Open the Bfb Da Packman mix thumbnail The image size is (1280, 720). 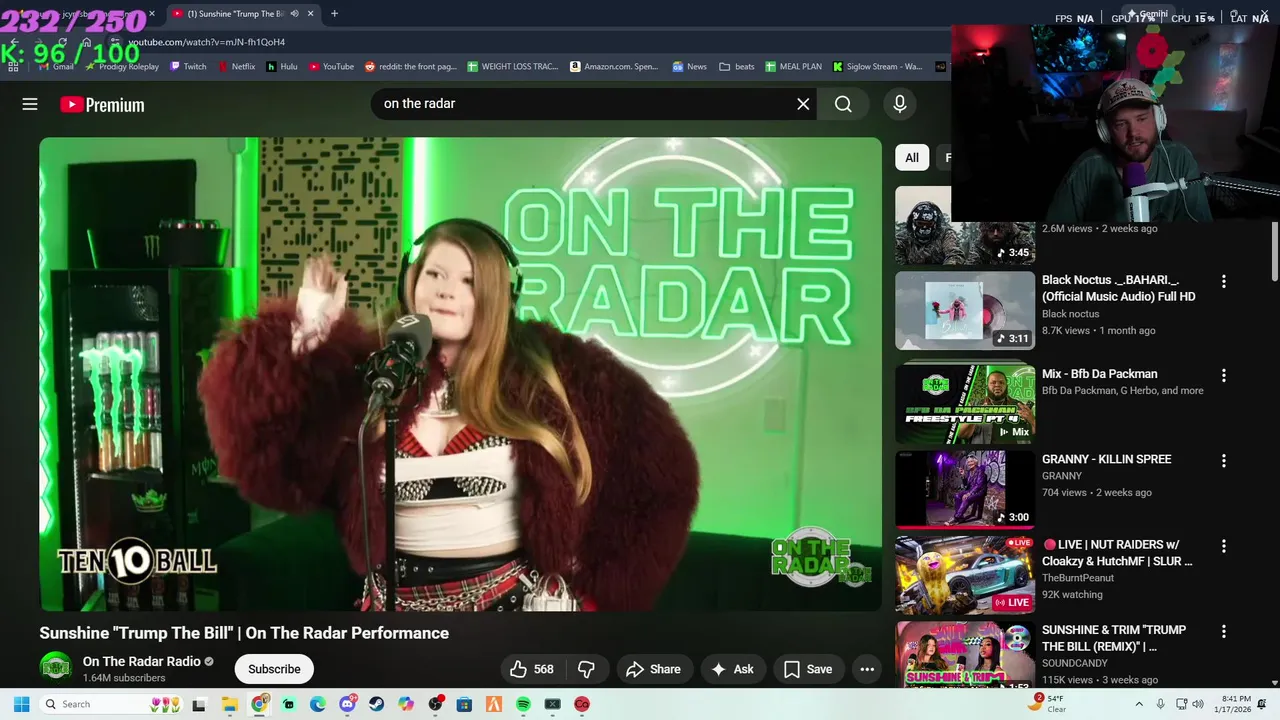point(965,404)
